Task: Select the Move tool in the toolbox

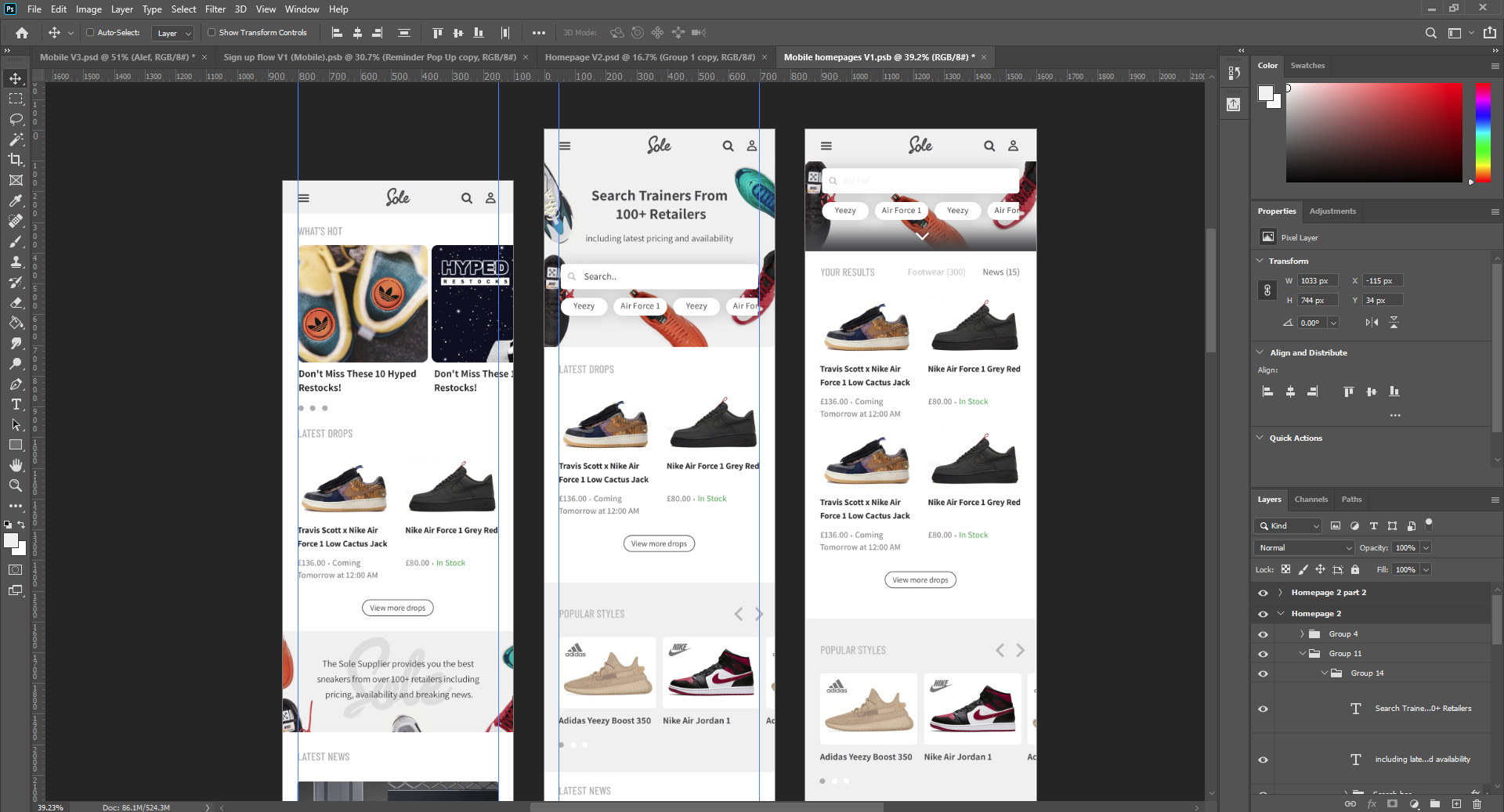Action: coord(16,78)
